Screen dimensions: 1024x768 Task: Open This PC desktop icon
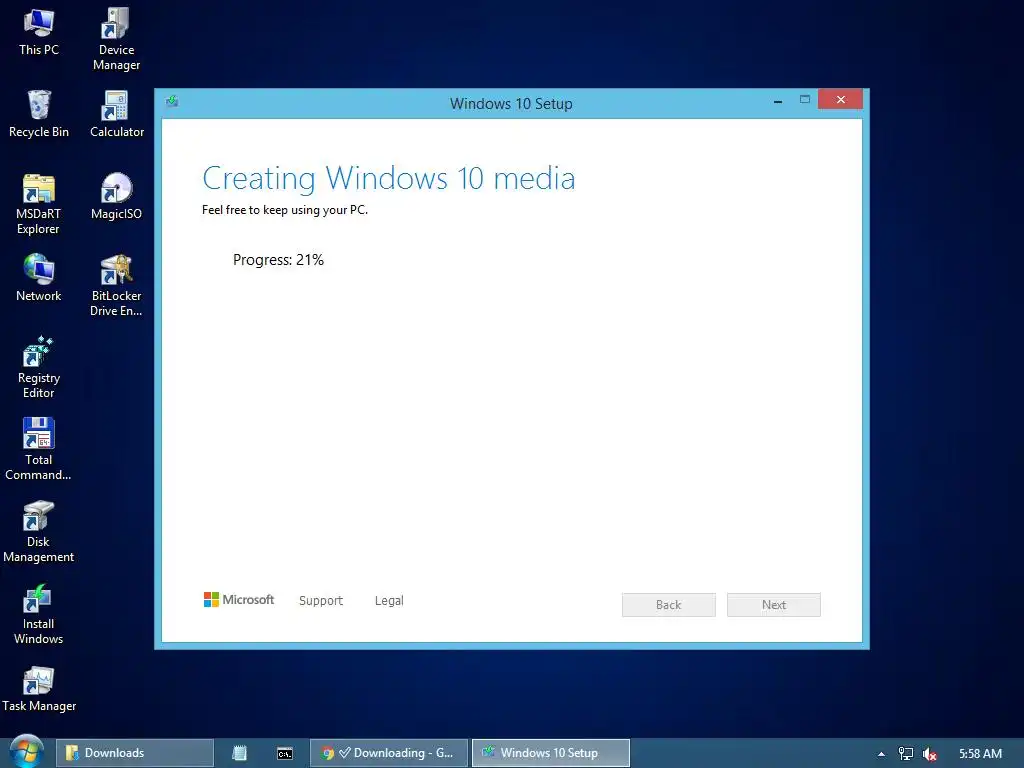39,33
